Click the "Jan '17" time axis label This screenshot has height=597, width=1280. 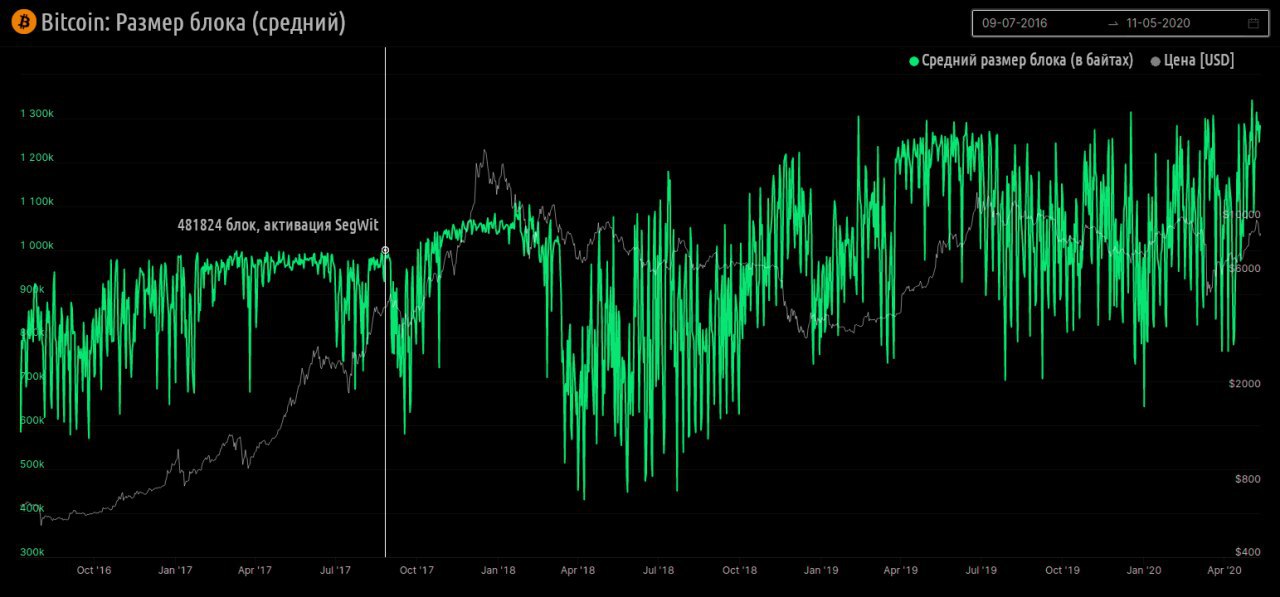coord(175,571)
